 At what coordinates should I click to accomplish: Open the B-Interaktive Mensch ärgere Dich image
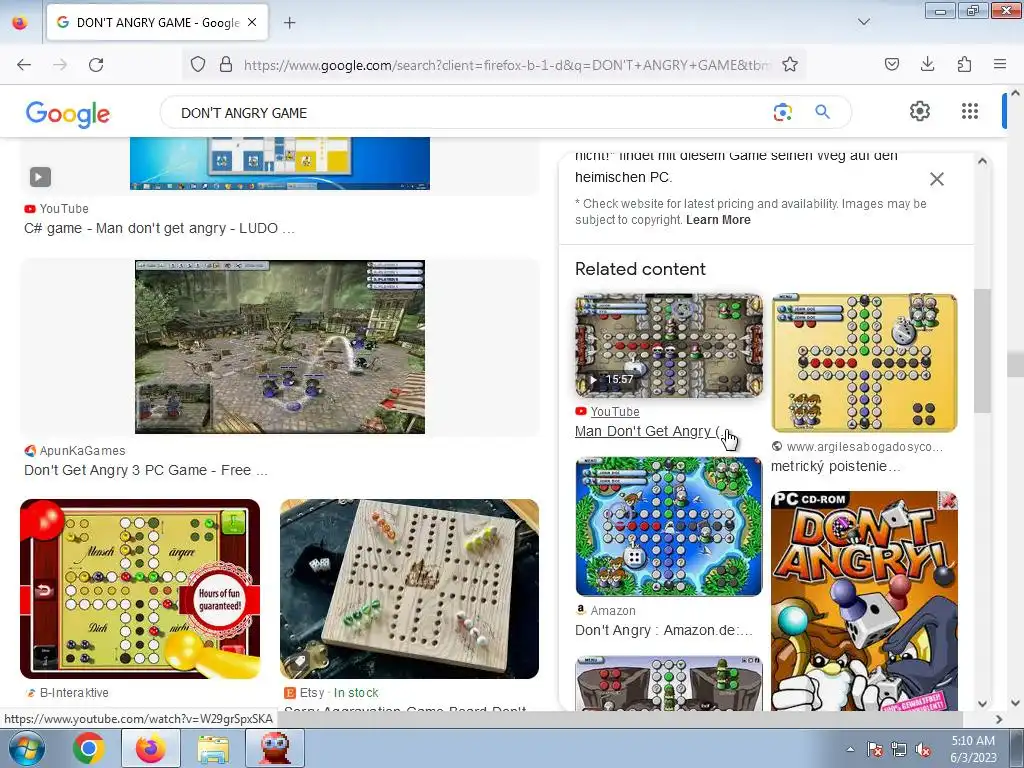click(x=140, y=589)
